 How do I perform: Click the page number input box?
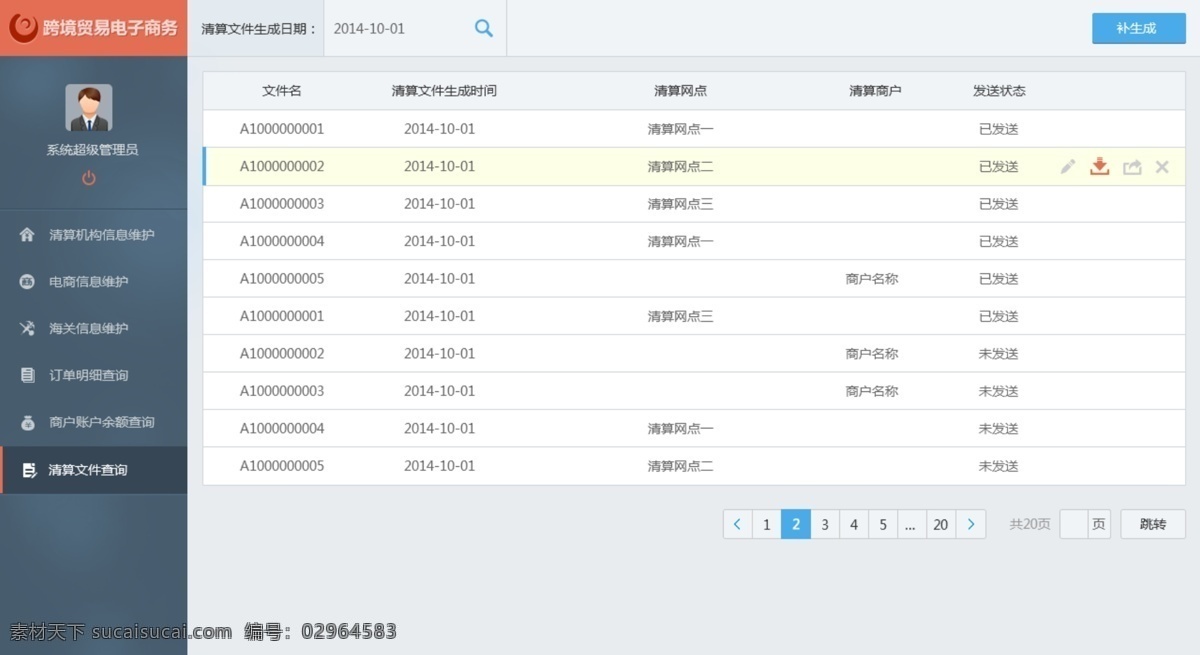[1074, 524]
